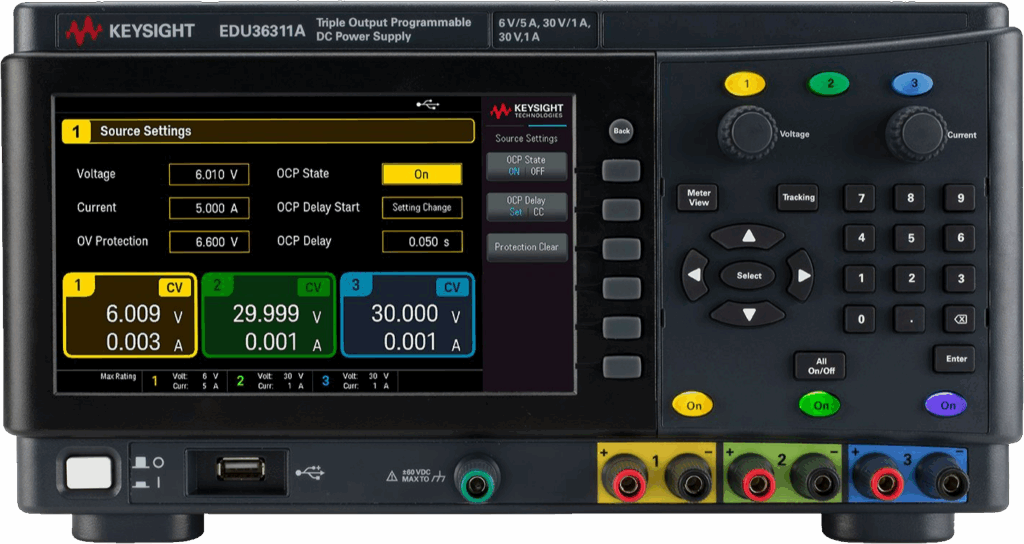The height and width of the screenshot is (544, 1024).
Task: Tap numeric key 7
Action: tap(861, 198)
